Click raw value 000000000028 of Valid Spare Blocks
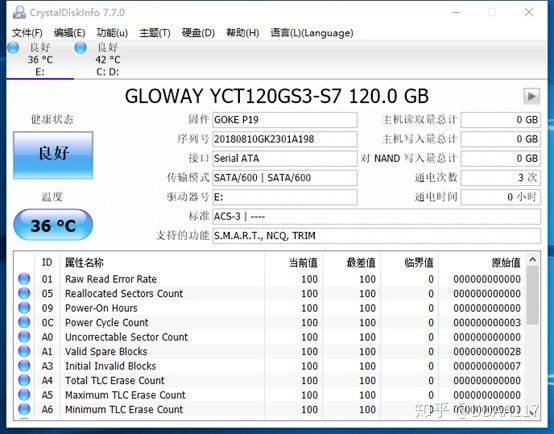Image resolution: width=554 pixels, height=434 pixels. [x=487, y=352]
